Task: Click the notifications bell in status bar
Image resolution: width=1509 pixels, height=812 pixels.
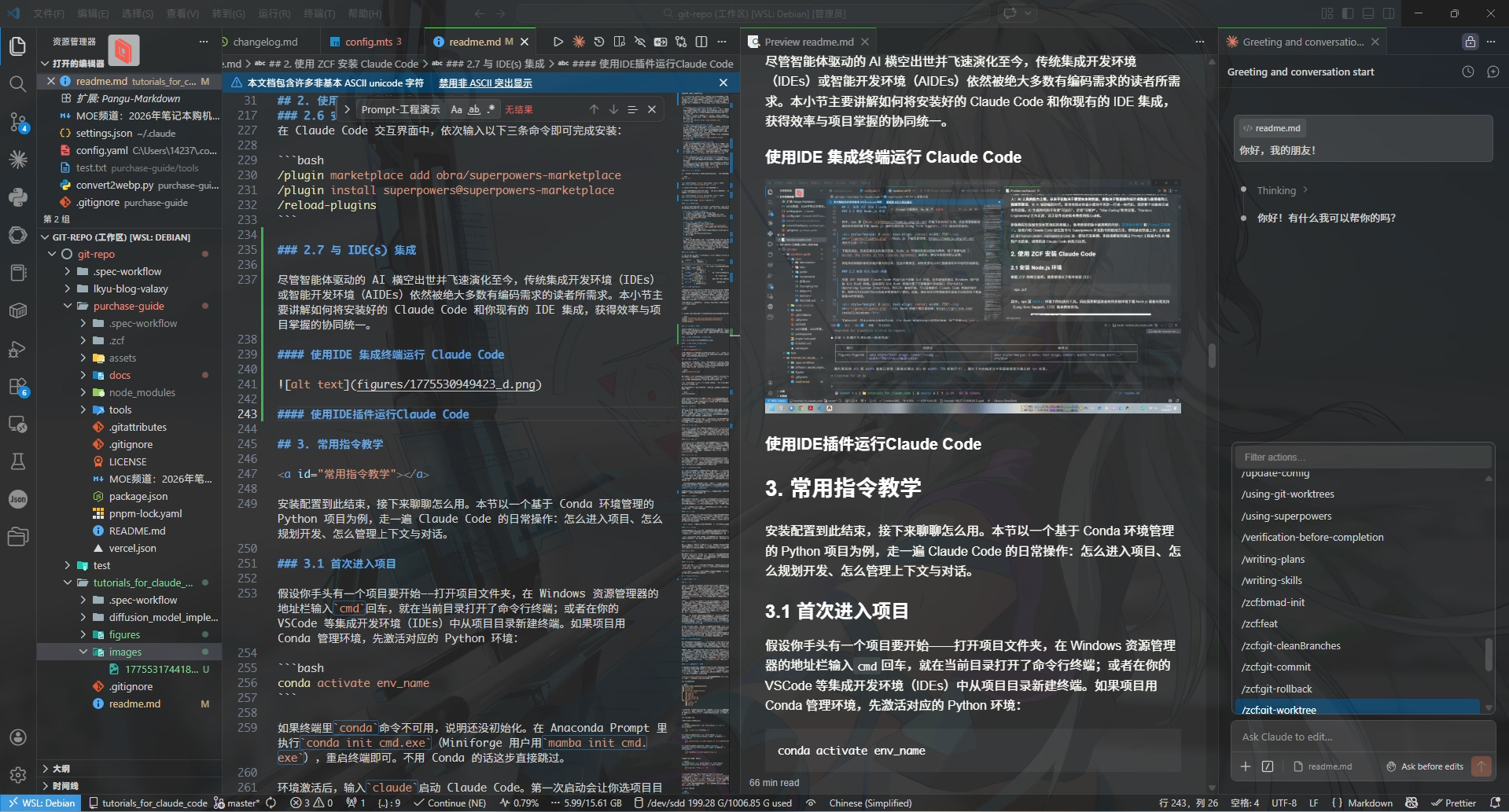Action: (1495, 803)
